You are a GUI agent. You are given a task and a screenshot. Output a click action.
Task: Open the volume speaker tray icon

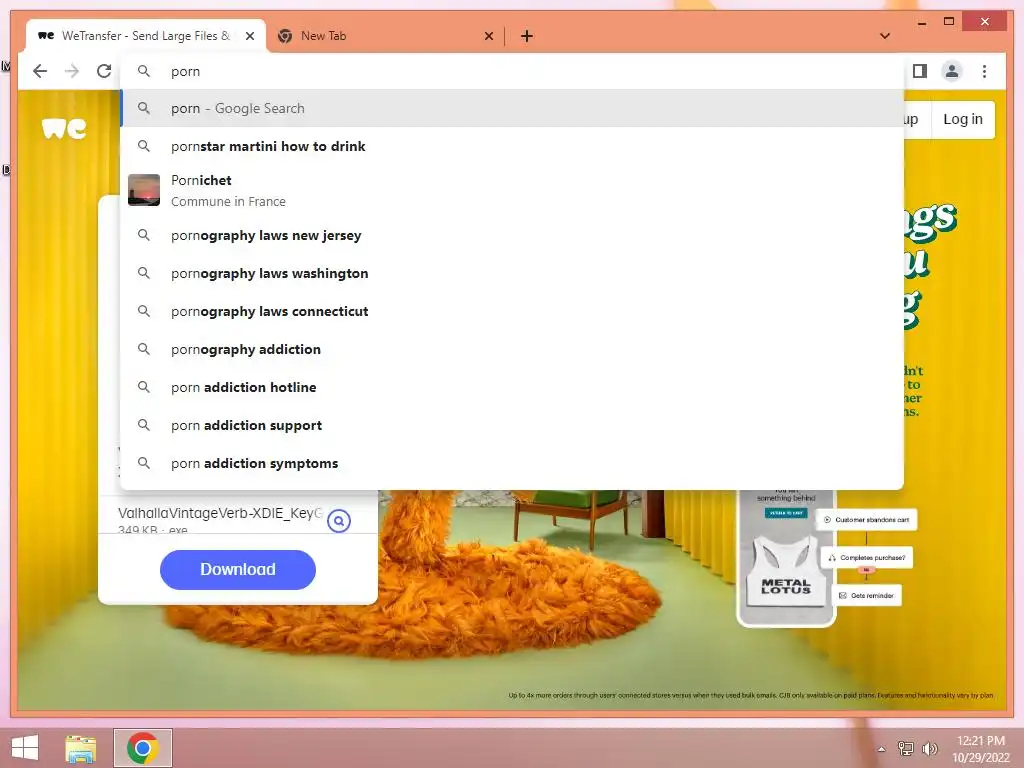[x=929, y=749]
